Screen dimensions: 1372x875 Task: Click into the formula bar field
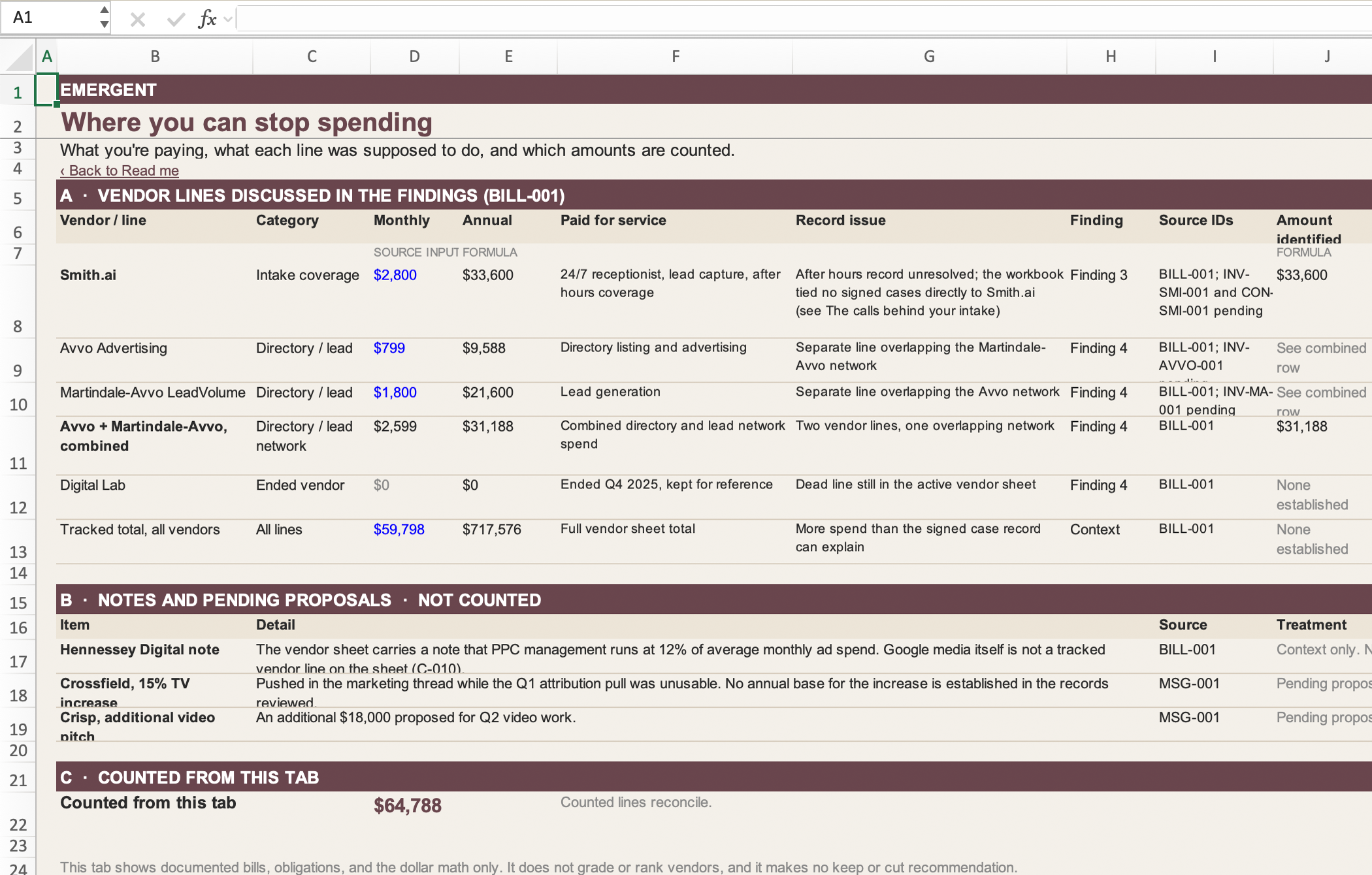click(804, 18)
